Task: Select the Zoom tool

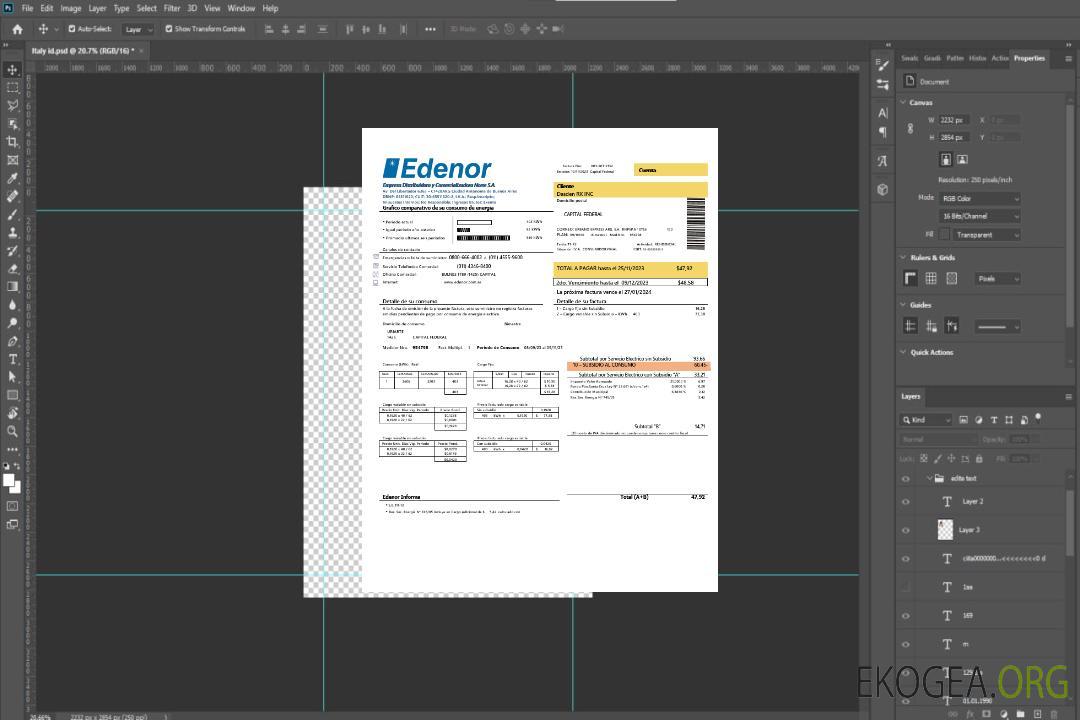Action: 12,431
